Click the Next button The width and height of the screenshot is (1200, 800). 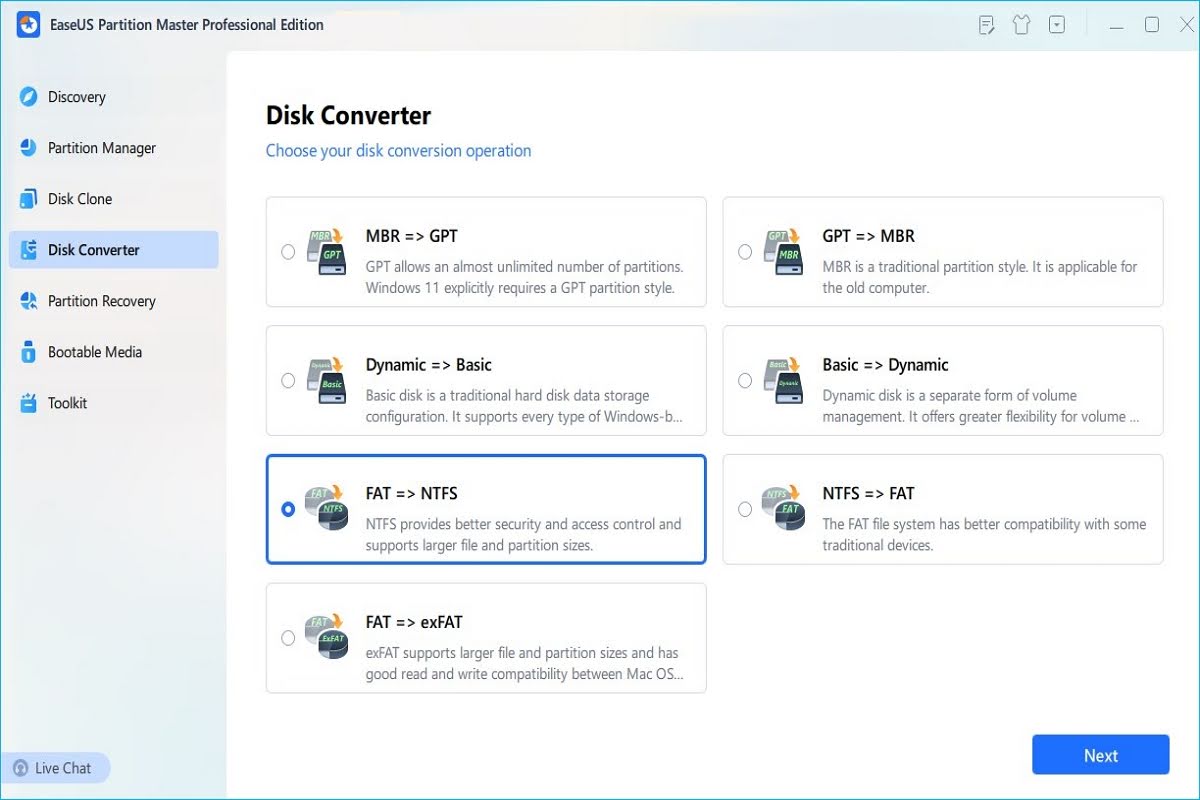[1100, 755]
